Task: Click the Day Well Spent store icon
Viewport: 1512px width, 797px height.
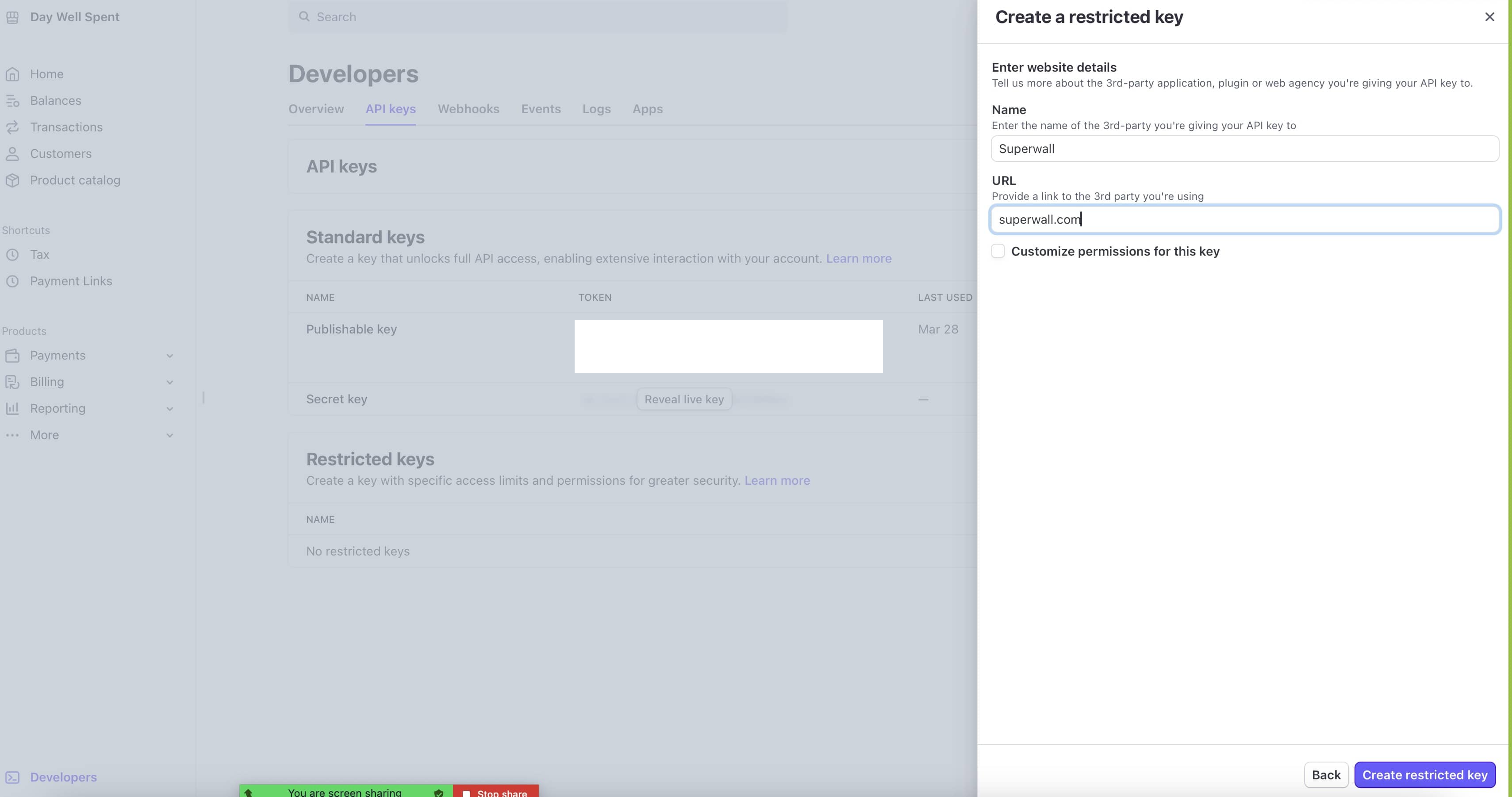Action: click(x=12, y=17)
